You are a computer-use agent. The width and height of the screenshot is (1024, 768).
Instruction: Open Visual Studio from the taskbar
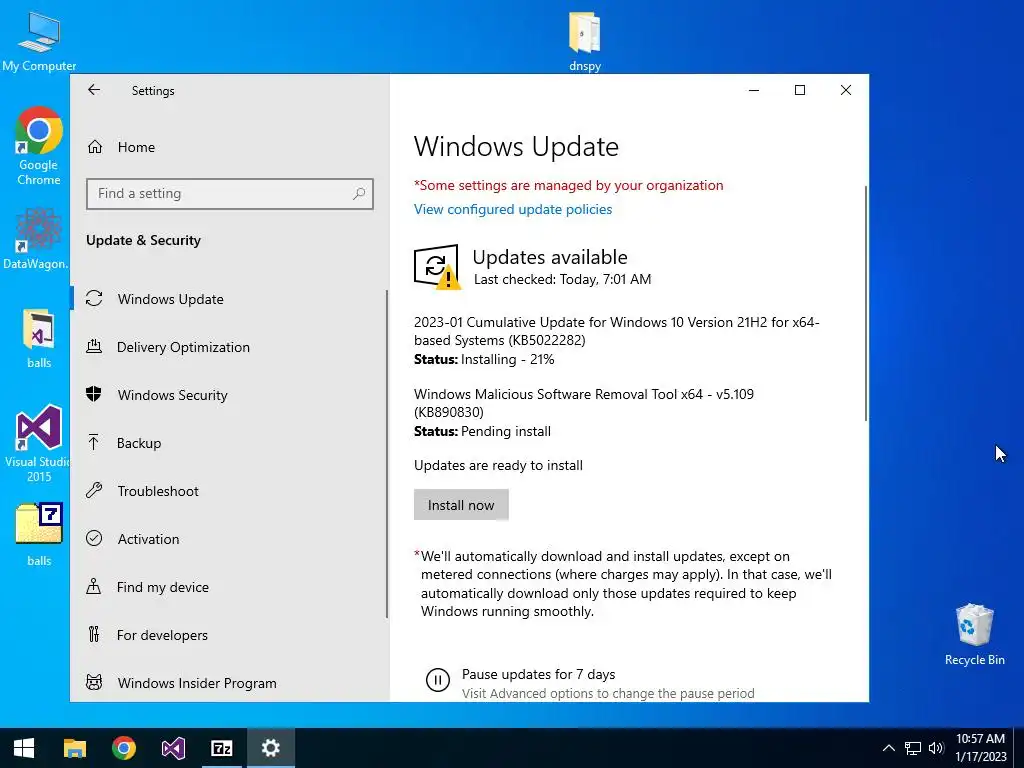[x=173, y=748]
